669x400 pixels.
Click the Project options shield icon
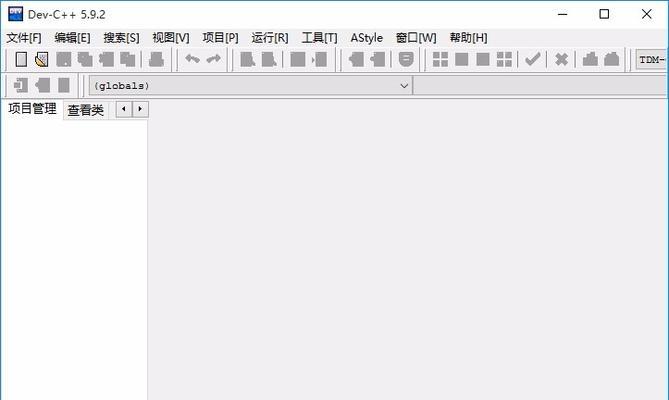pyautogui.click(x=406, y=59)
